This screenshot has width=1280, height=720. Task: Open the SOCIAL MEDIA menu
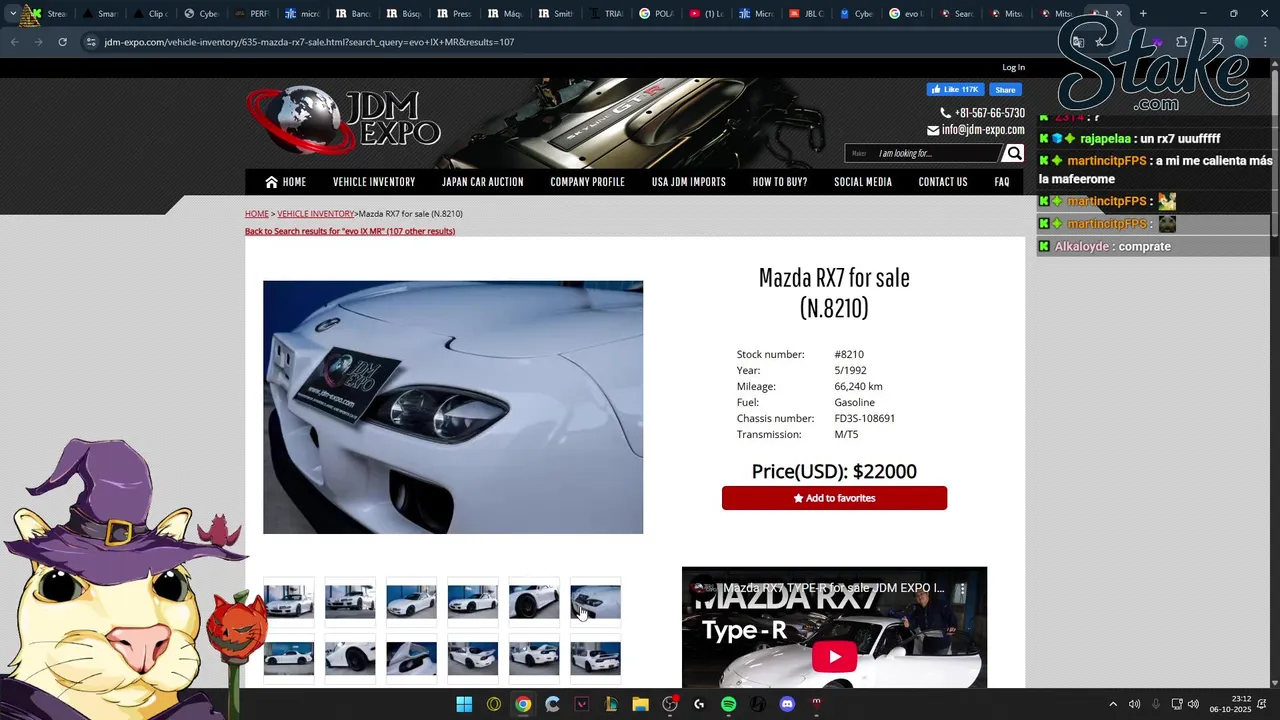pyautogui.click(x=863, y=182)
